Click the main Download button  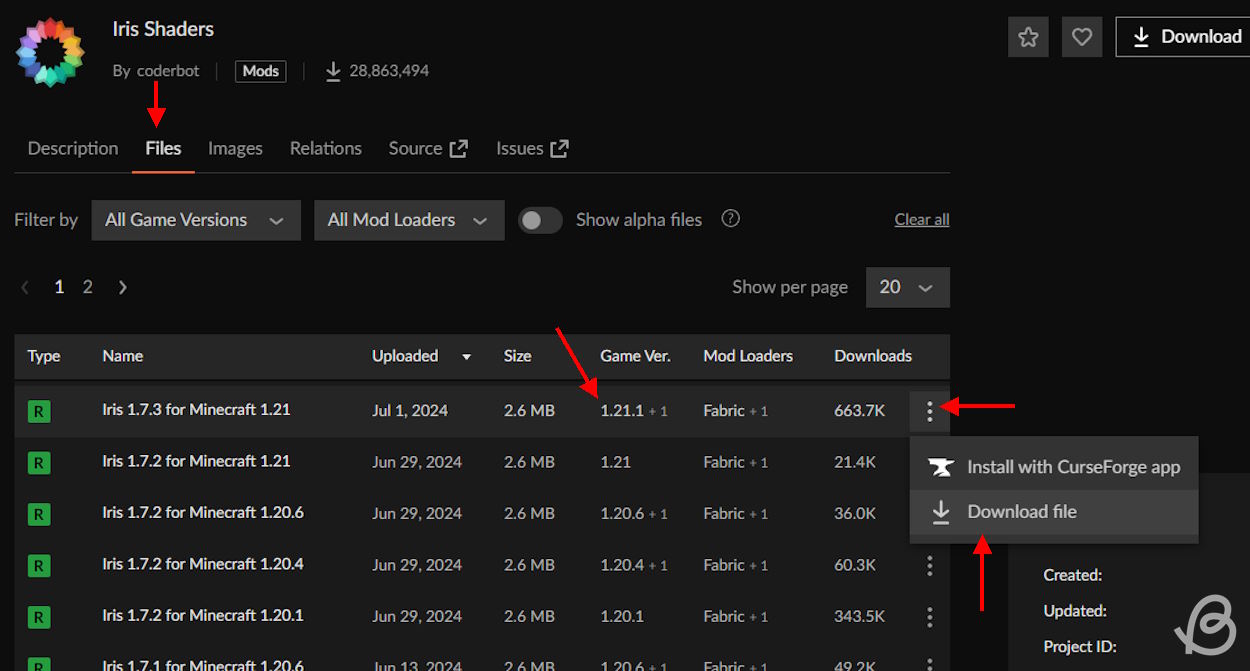pyautogui.click(x=1185, y=37)
